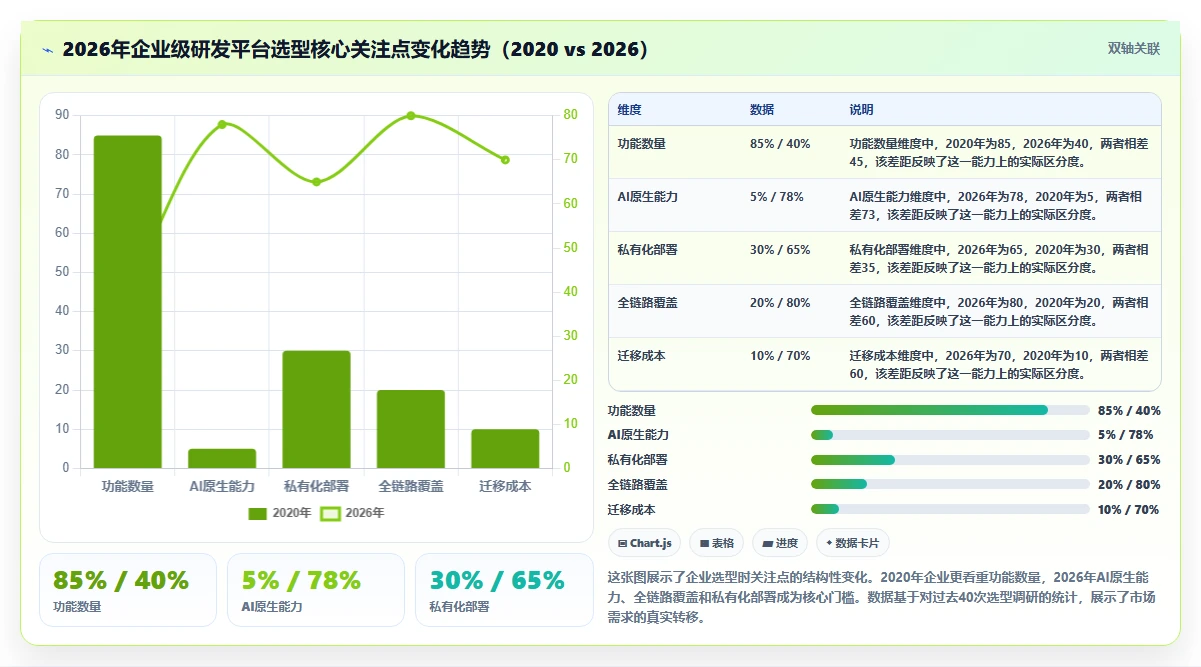1201x667 pixels.
Task: Click the 迁移成本 table row name
Action: click(641, 356)
